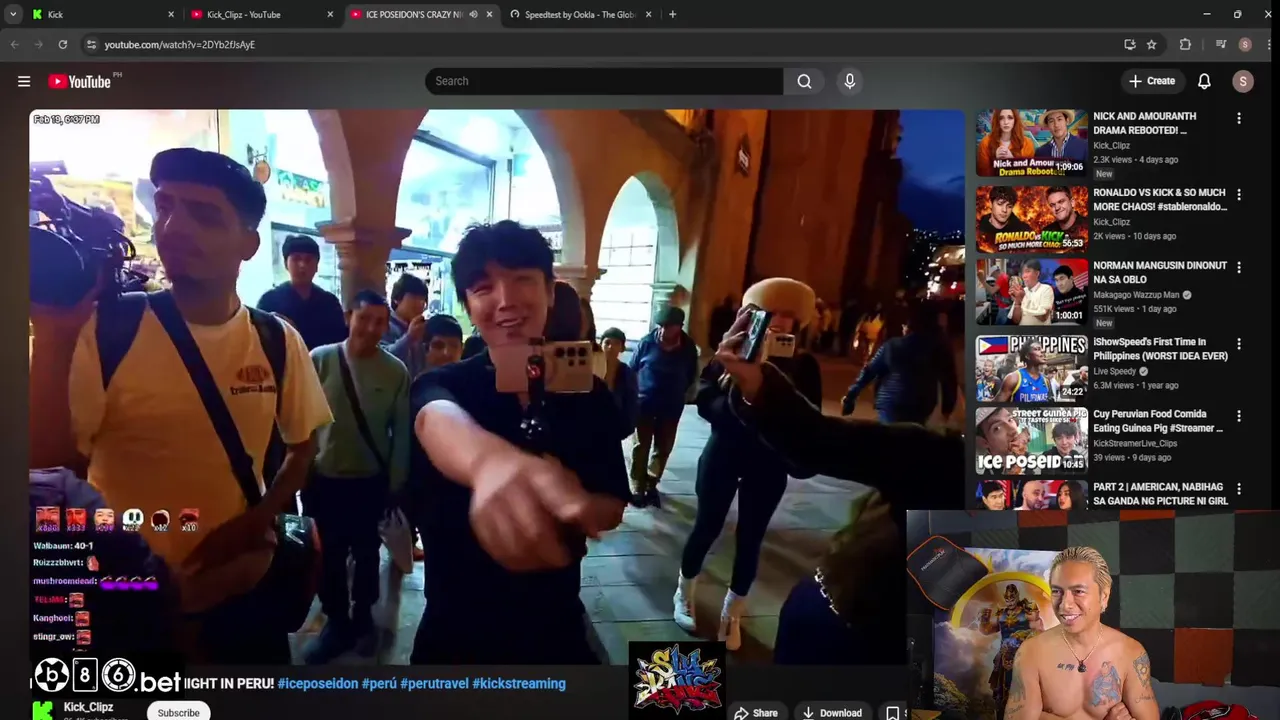This screenshot has height=720, width=1280.
Task: Open a new browser tab
Action: 672,14
